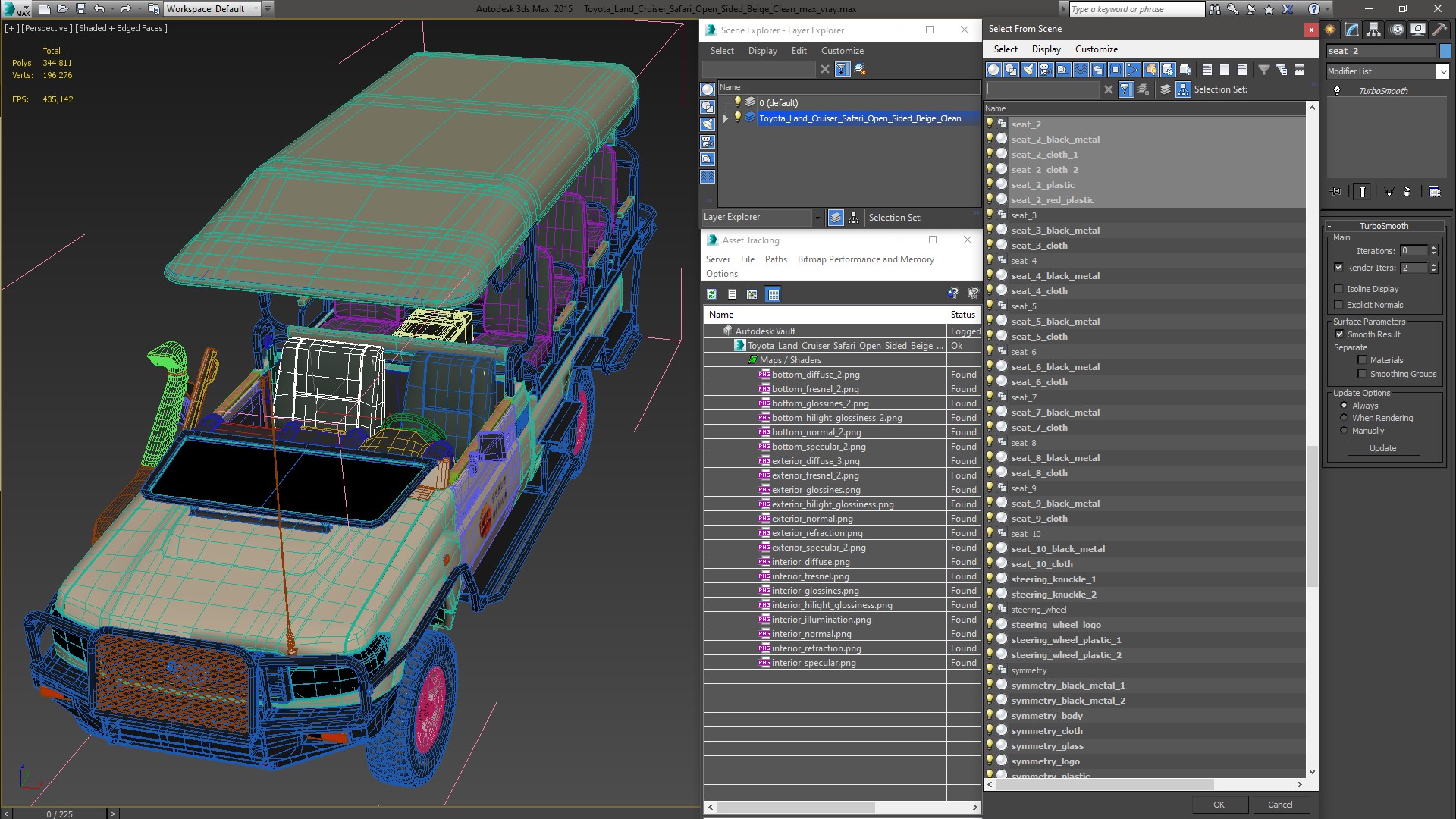
Task: Open Customize menu in Select From Scene
Action: pyautogui.click(x=1096, y=49)
